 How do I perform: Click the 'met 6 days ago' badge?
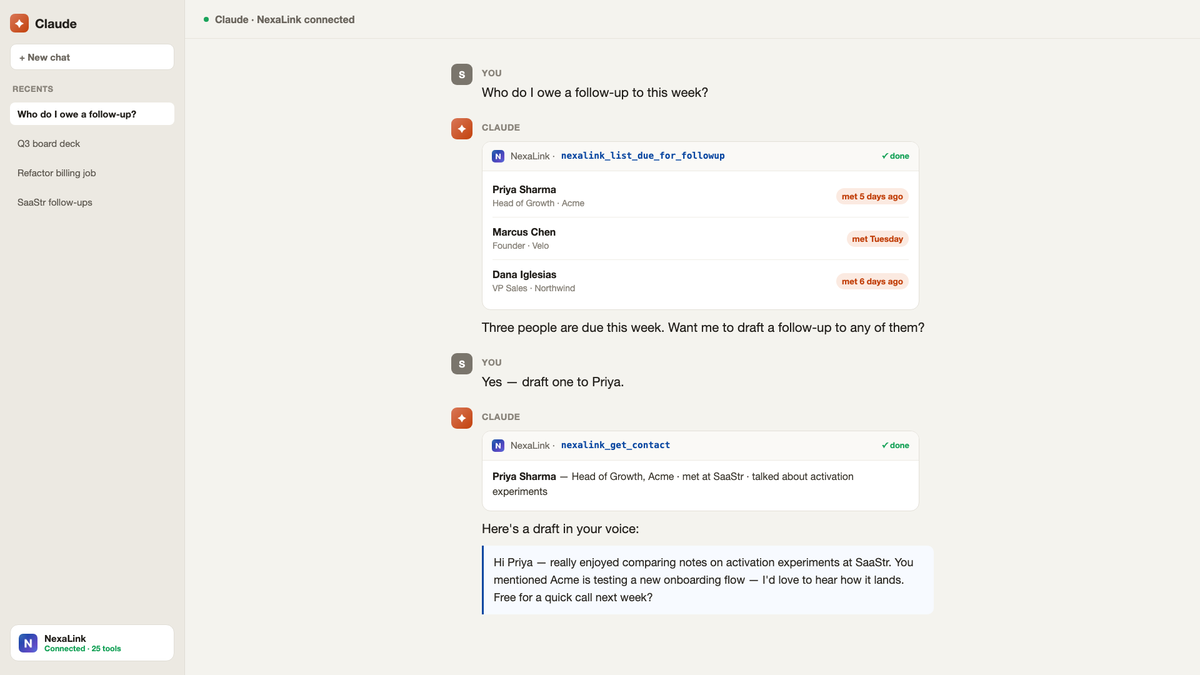pos(872,281)
